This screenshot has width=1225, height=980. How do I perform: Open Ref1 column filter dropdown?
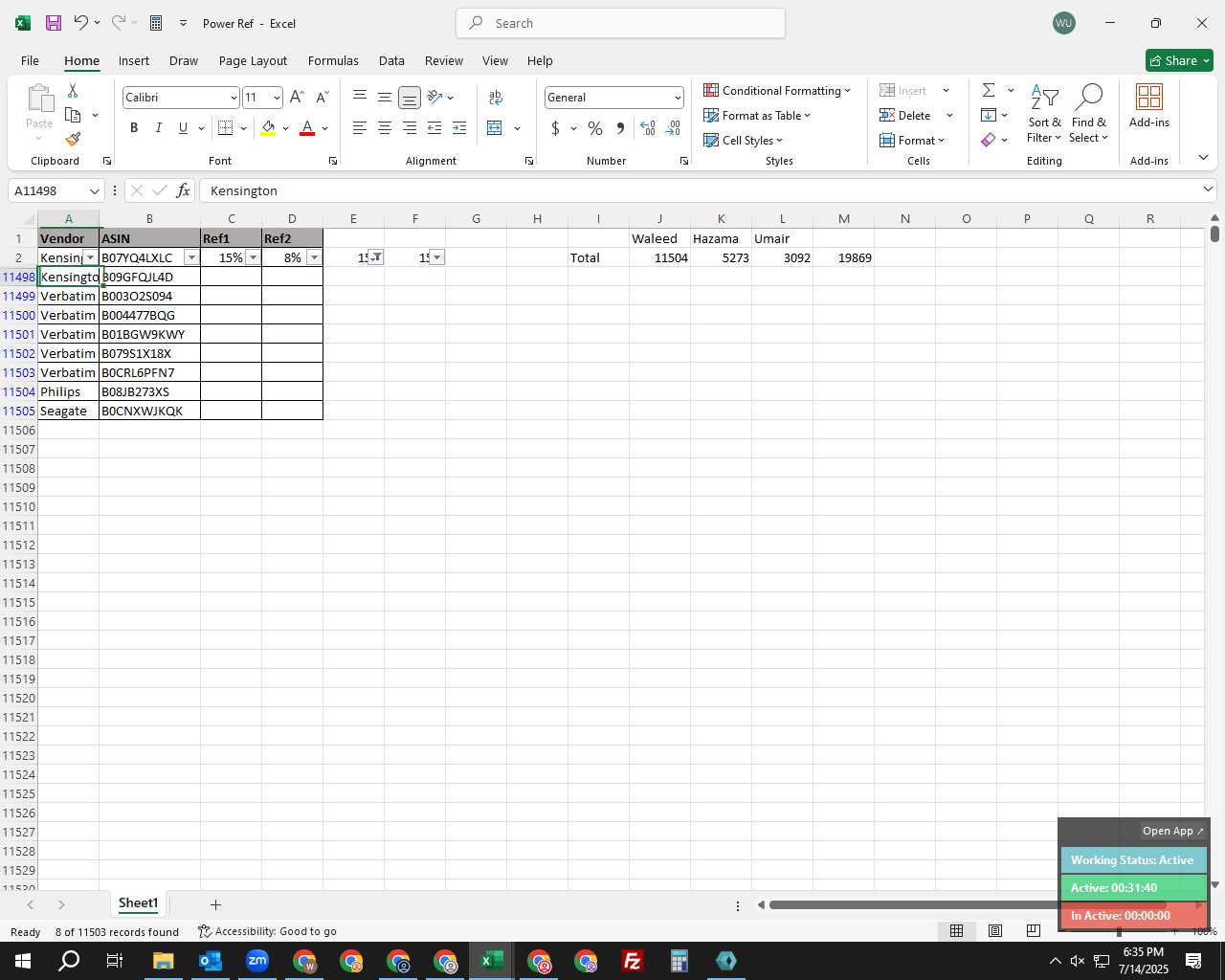[253, 257]
